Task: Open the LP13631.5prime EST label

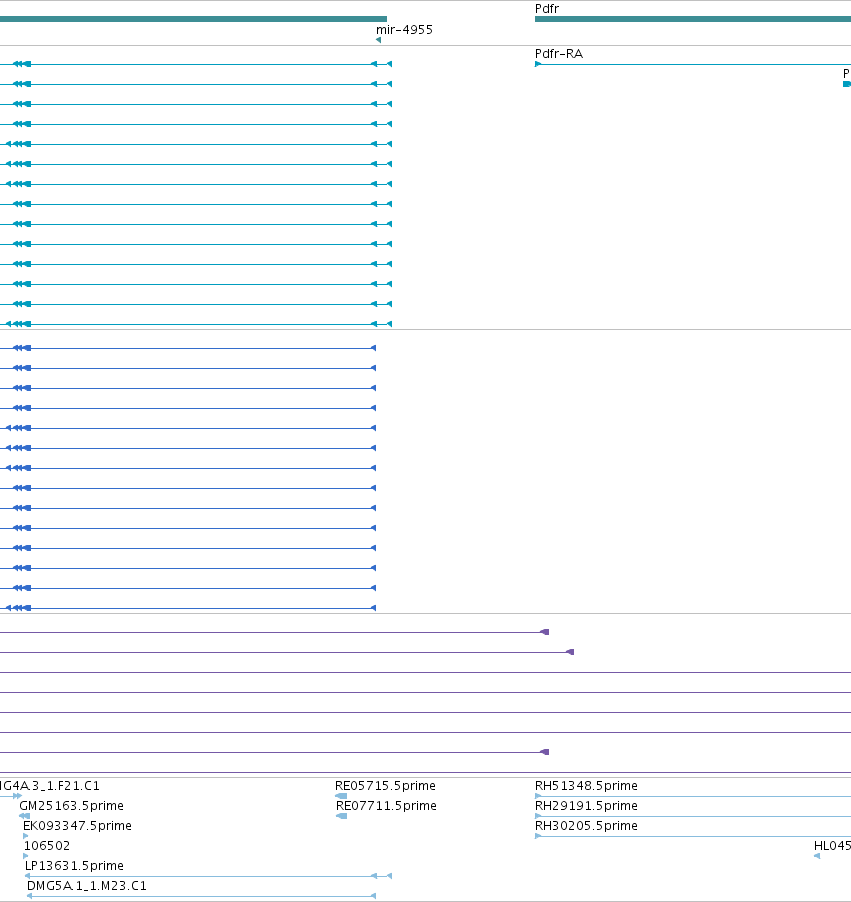Action: pos(74,866)
